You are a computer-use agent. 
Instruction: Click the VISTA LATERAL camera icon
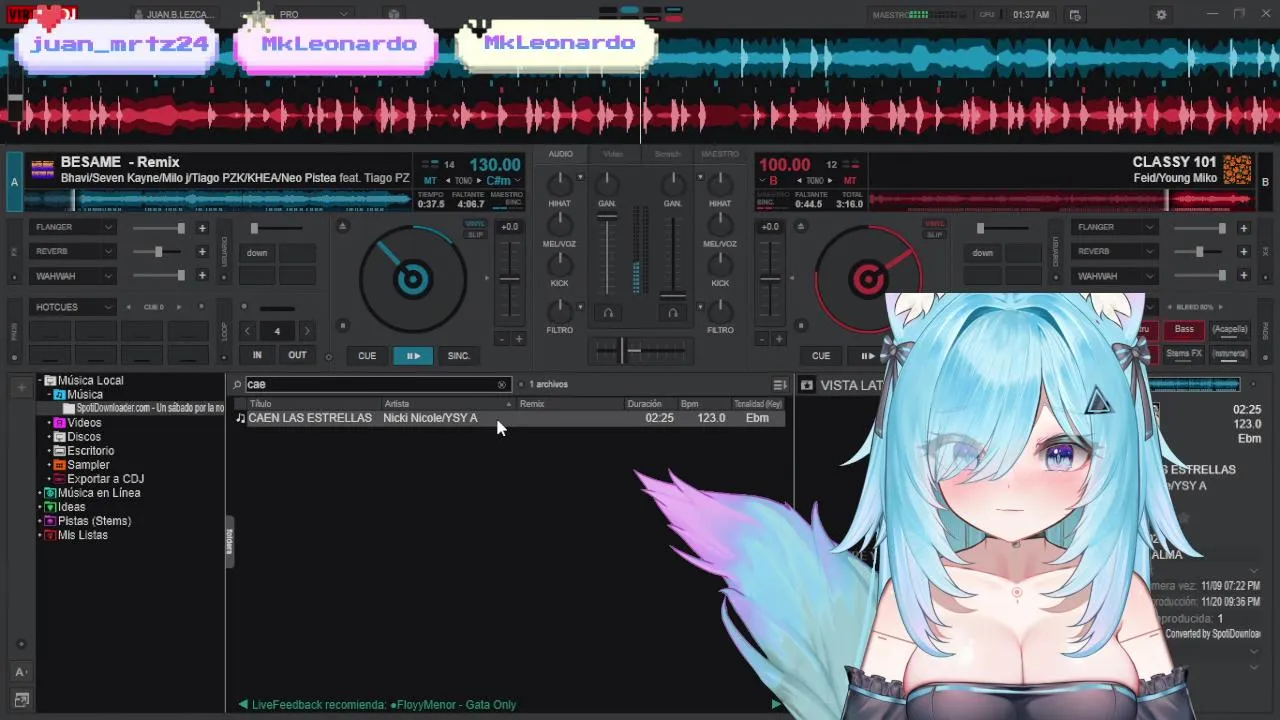pyautogui.click(x=807, y=385)
